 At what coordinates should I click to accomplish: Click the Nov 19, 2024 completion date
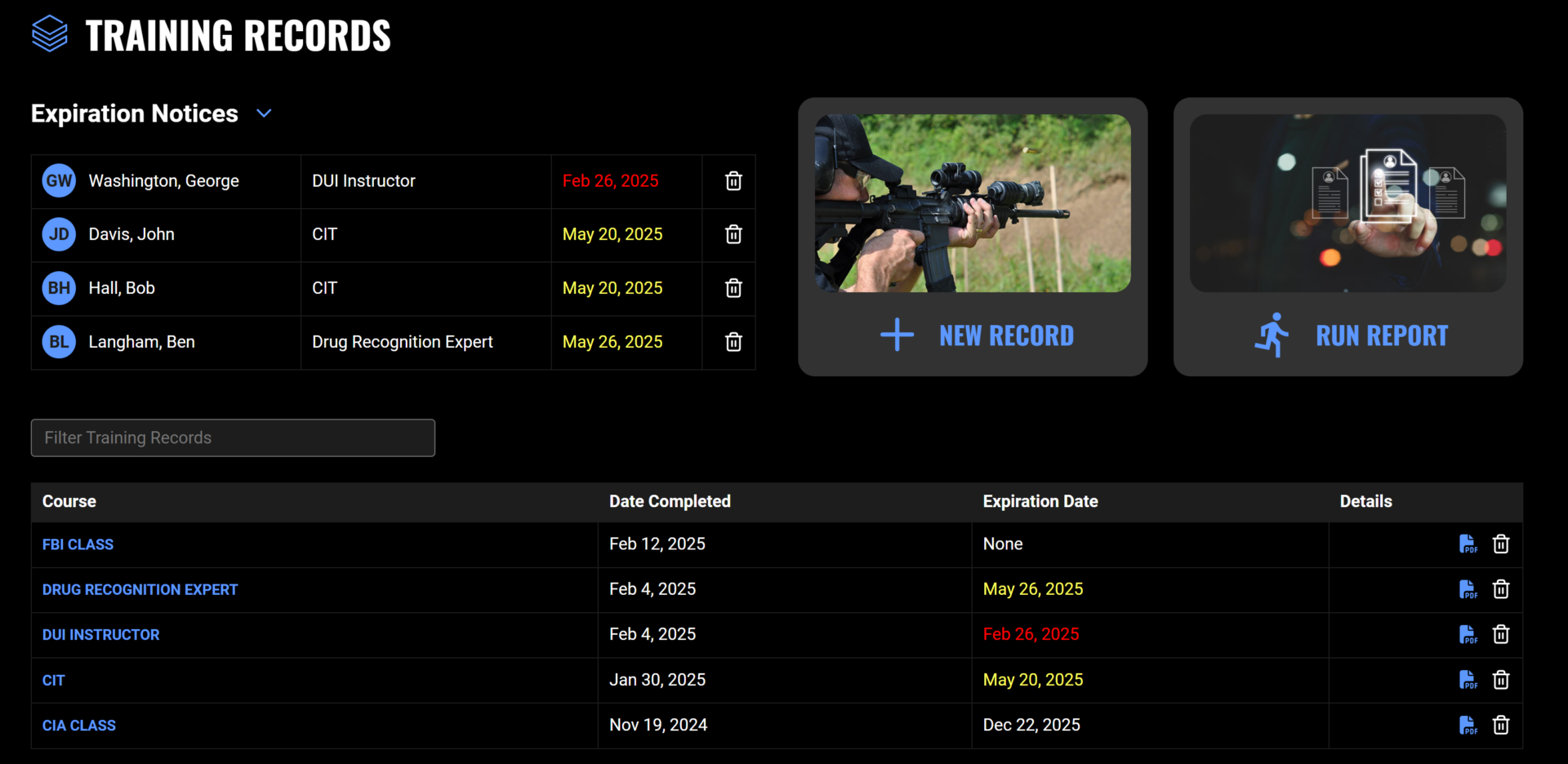coord(658,726)
